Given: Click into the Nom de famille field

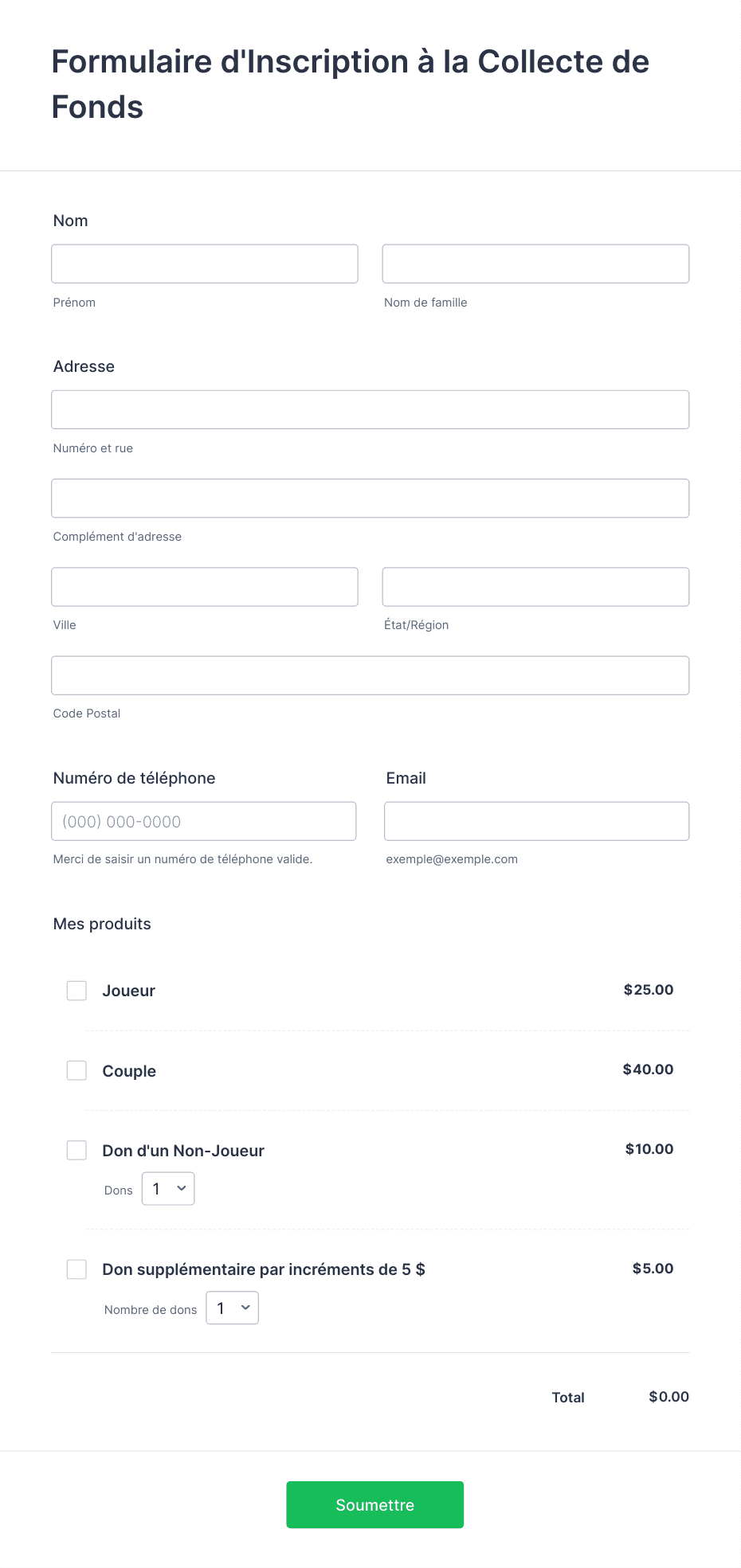Looking at the screenshot, I should point(535,264).
